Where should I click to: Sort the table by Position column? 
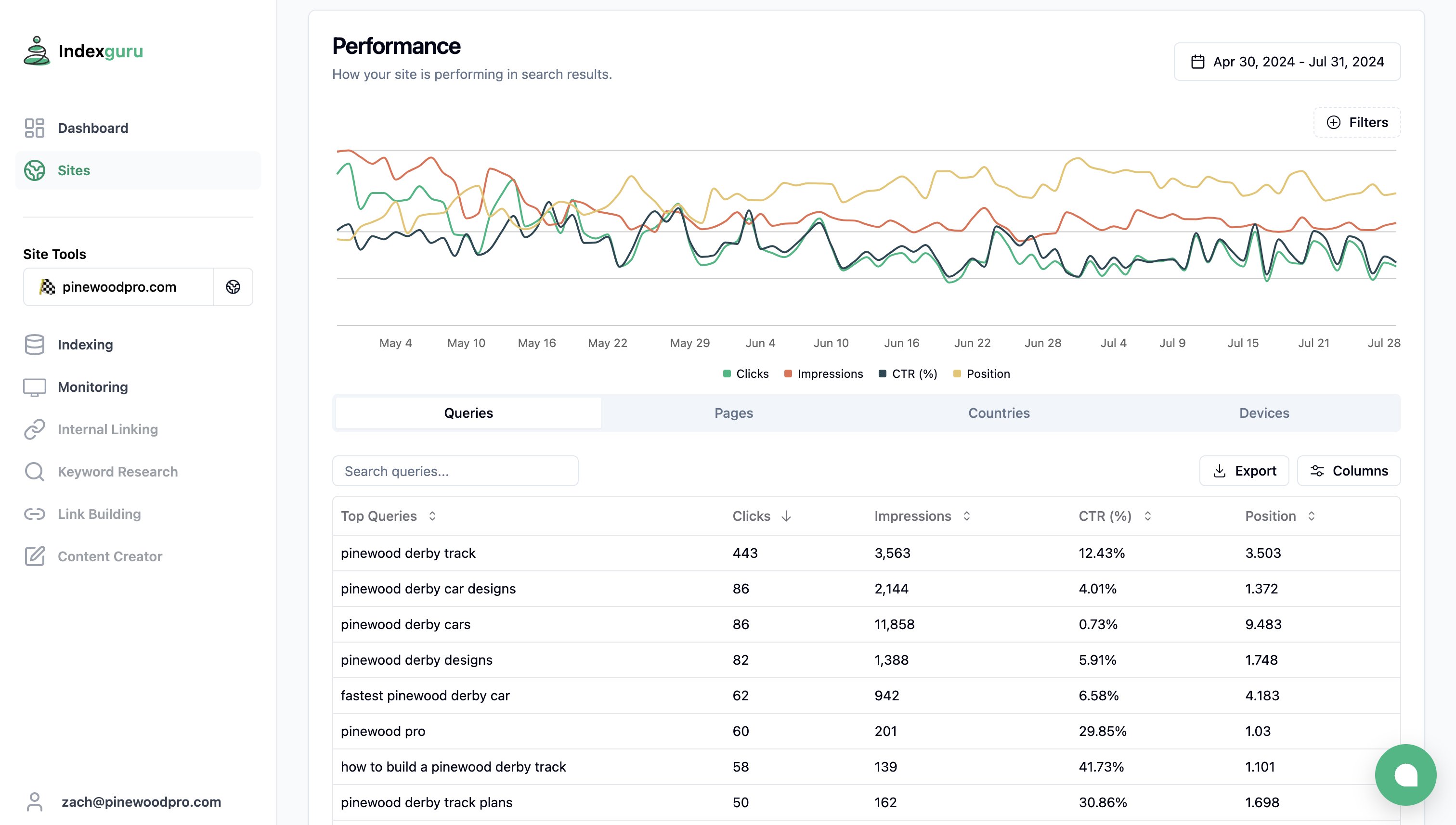(x=1280, y=516)
